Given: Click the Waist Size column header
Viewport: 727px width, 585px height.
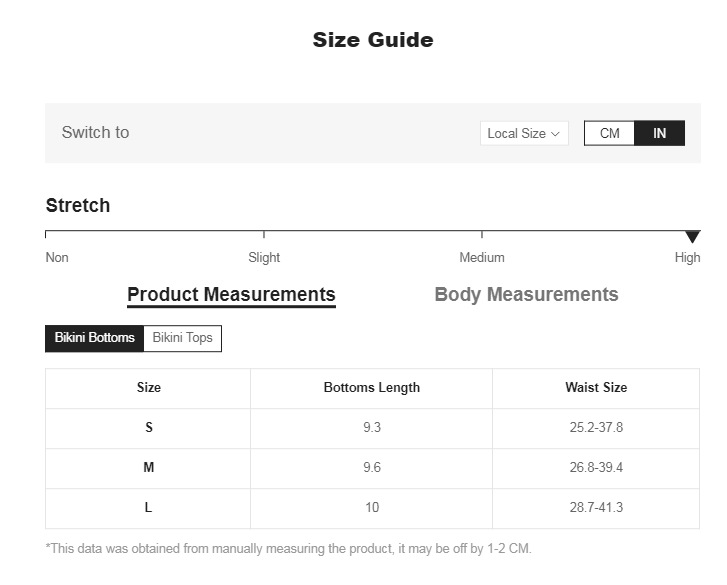Looking at the screenshot, I should click(x=596, y=388).
